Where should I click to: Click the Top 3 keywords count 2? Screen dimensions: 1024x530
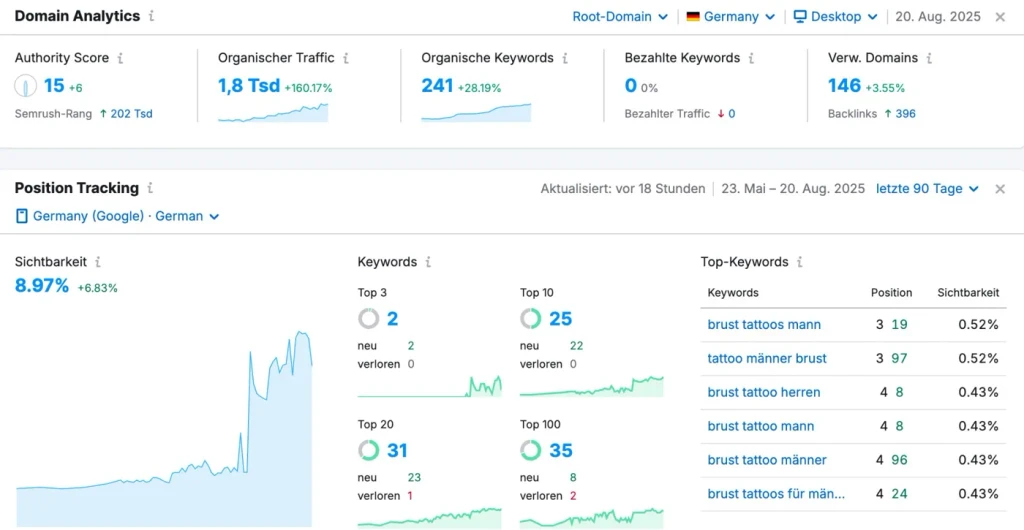(392, 319)
